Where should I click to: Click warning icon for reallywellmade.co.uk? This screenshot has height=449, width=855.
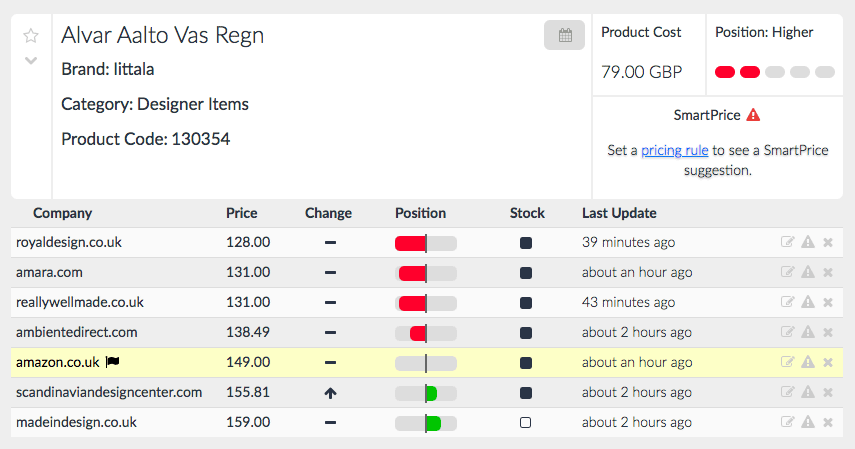coord(808,302)
